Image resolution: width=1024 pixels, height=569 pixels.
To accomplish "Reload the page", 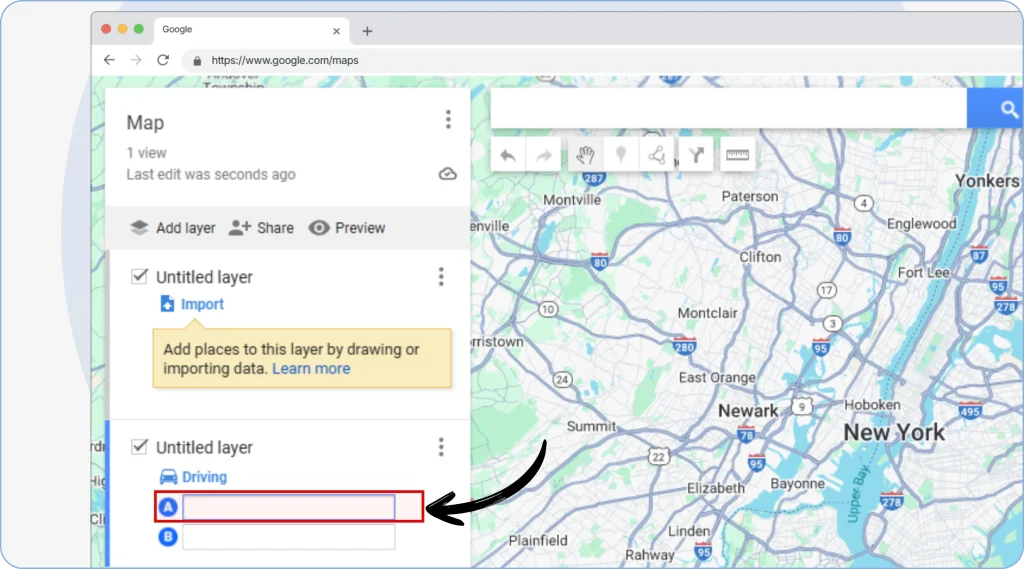I will tap(163, 60).
